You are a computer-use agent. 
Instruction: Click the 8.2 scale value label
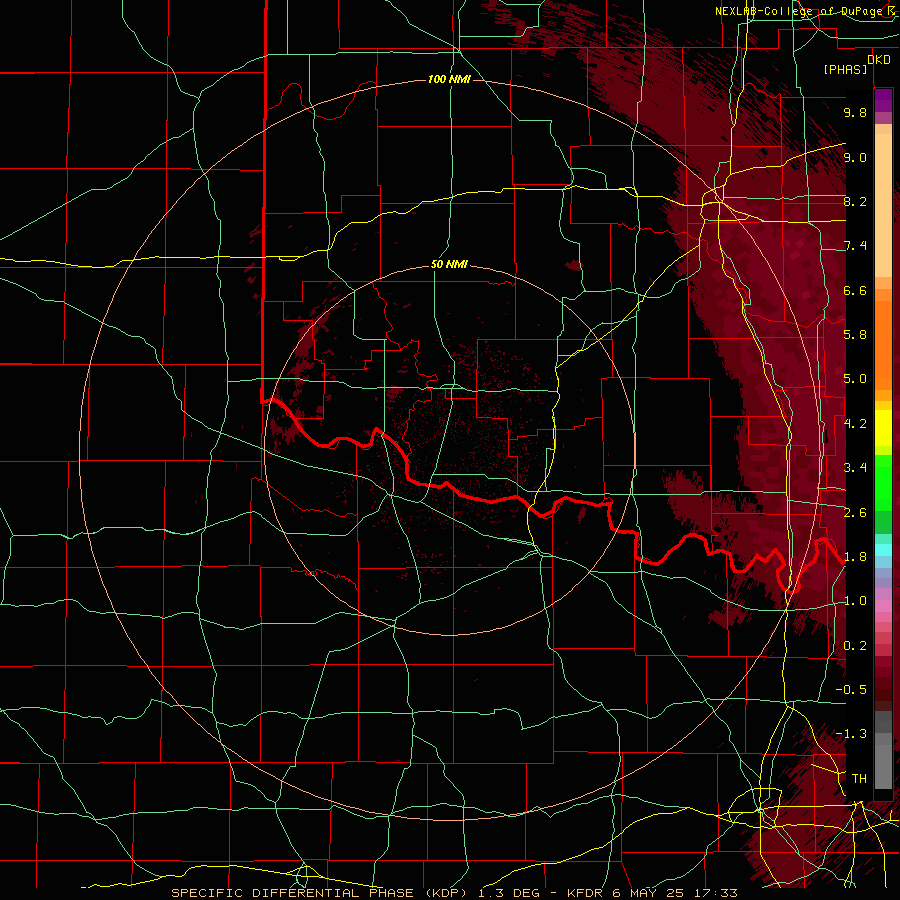855,201
